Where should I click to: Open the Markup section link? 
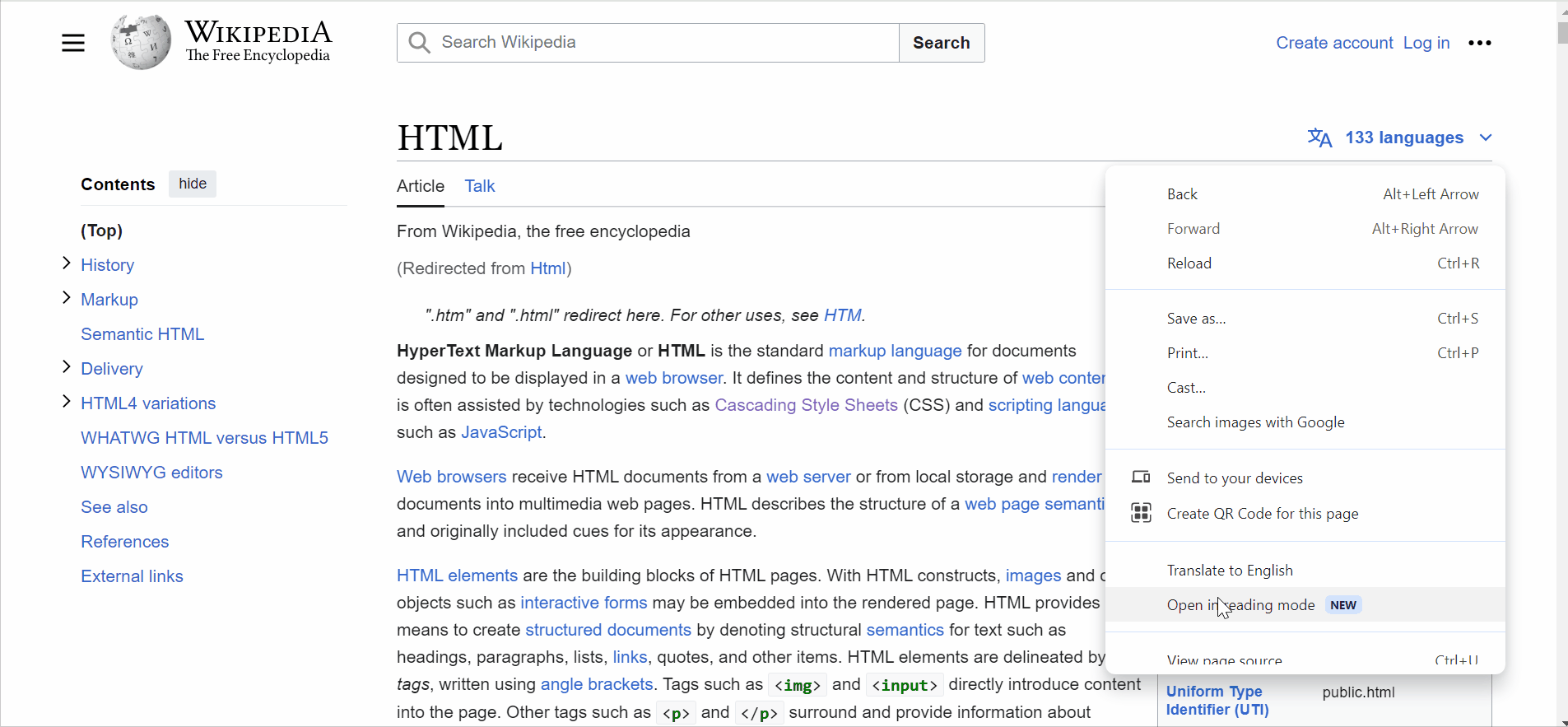(109, 300)
